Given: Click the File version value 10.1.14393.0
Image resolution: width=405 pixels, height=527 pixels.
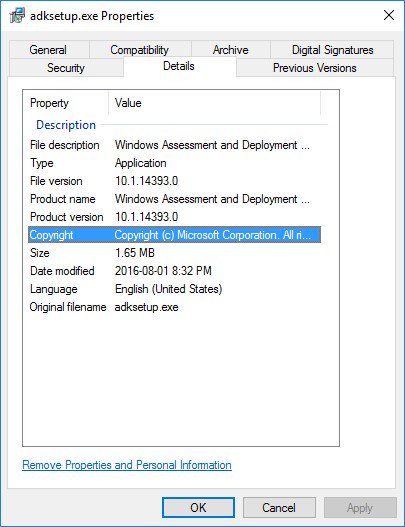Looking at the screenshot, I should pyautogui.click(x=146, y=181).
